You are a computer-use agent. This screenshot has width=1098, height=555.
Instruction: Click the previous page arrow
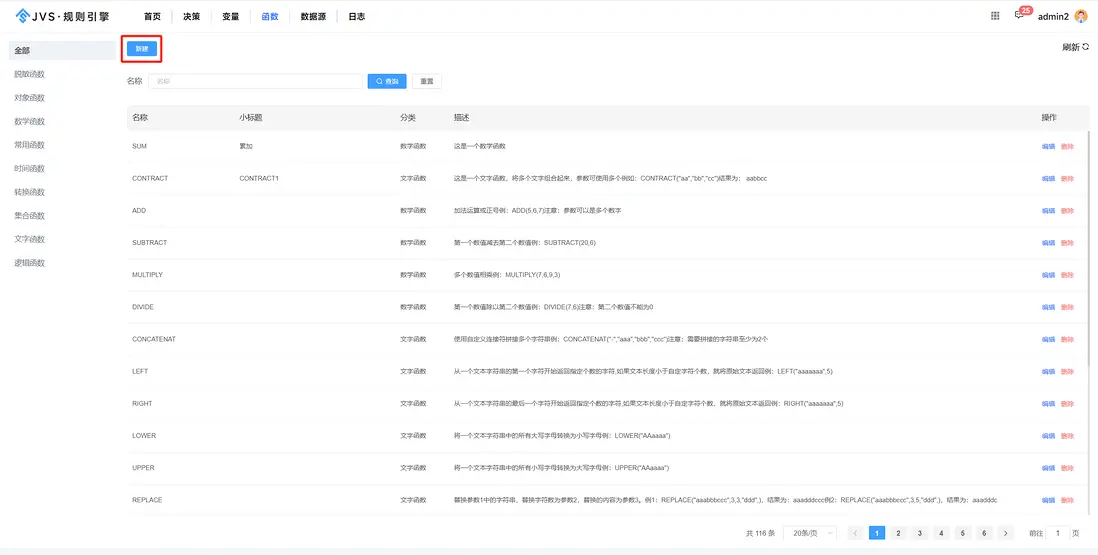(x=855, y=533)
